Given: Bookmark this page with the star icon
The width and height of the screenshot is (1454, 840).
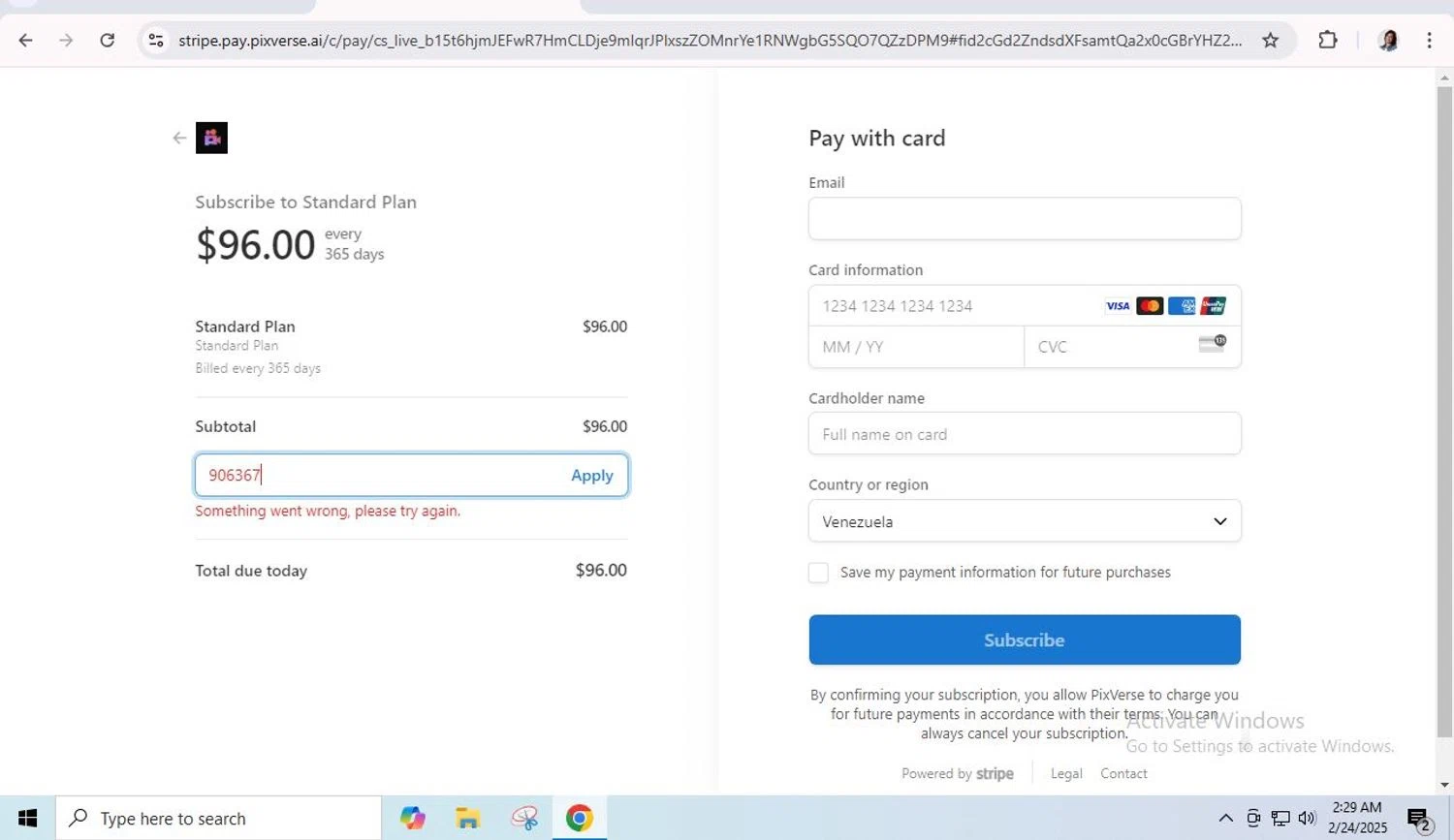Looking at the screenshot, I should pyautogui.click(x=1270, y=40).
